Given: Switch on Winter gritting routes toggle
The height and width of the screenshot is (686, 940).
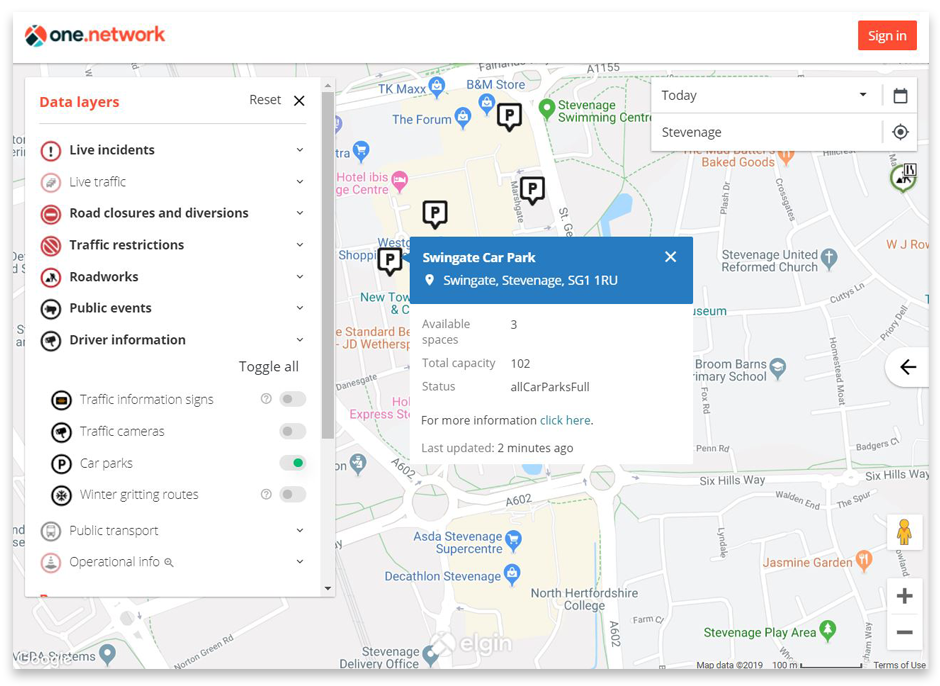Looking at the screenshot, I should point(292,494).
